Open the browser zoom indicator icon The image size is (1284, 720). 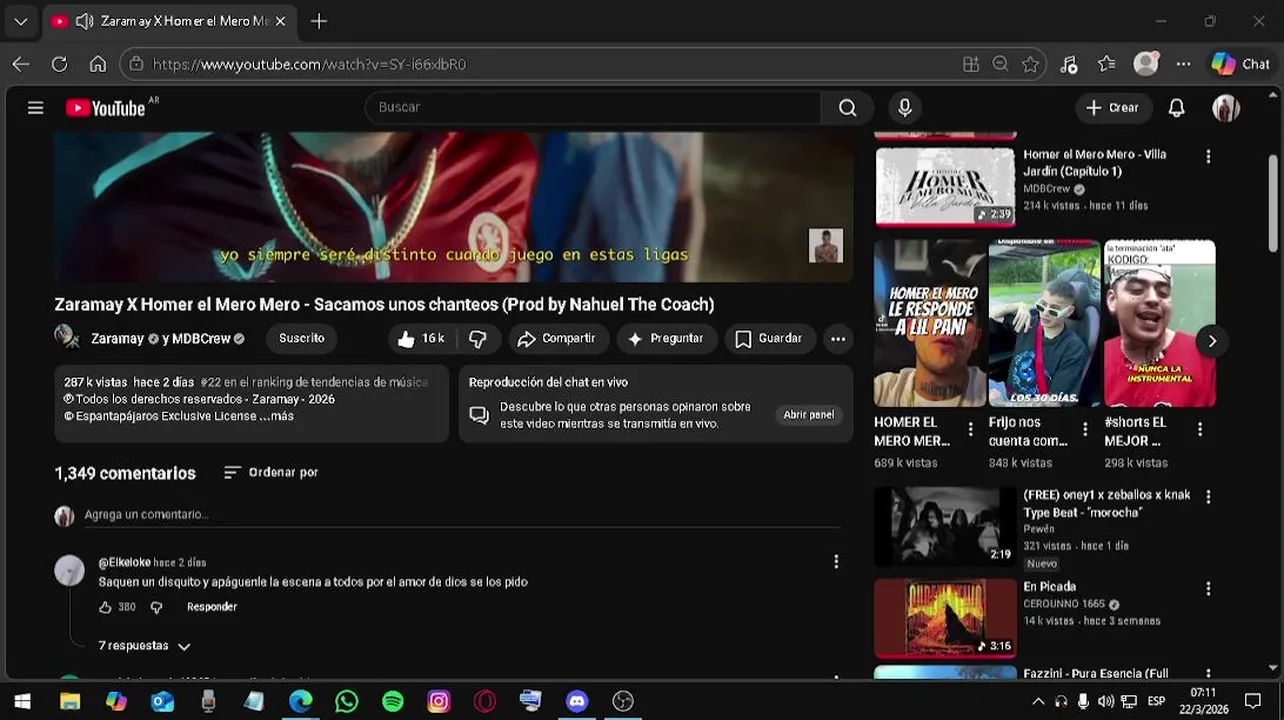pos(1000,64)
